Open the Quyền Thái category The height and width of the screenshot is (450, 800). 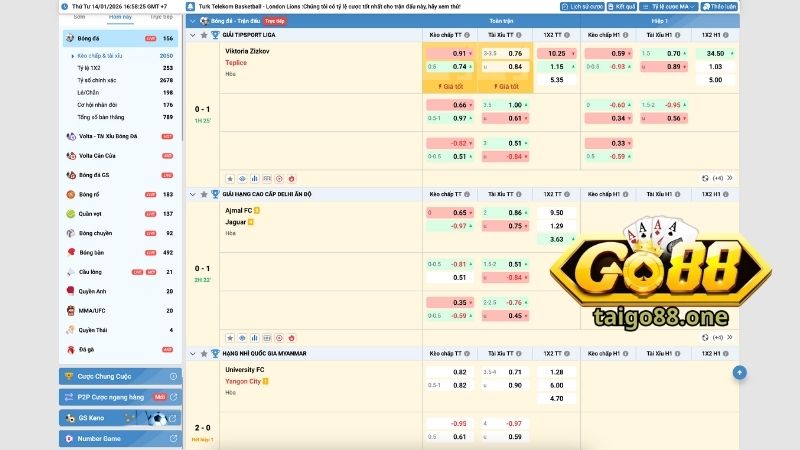(120, 330)
